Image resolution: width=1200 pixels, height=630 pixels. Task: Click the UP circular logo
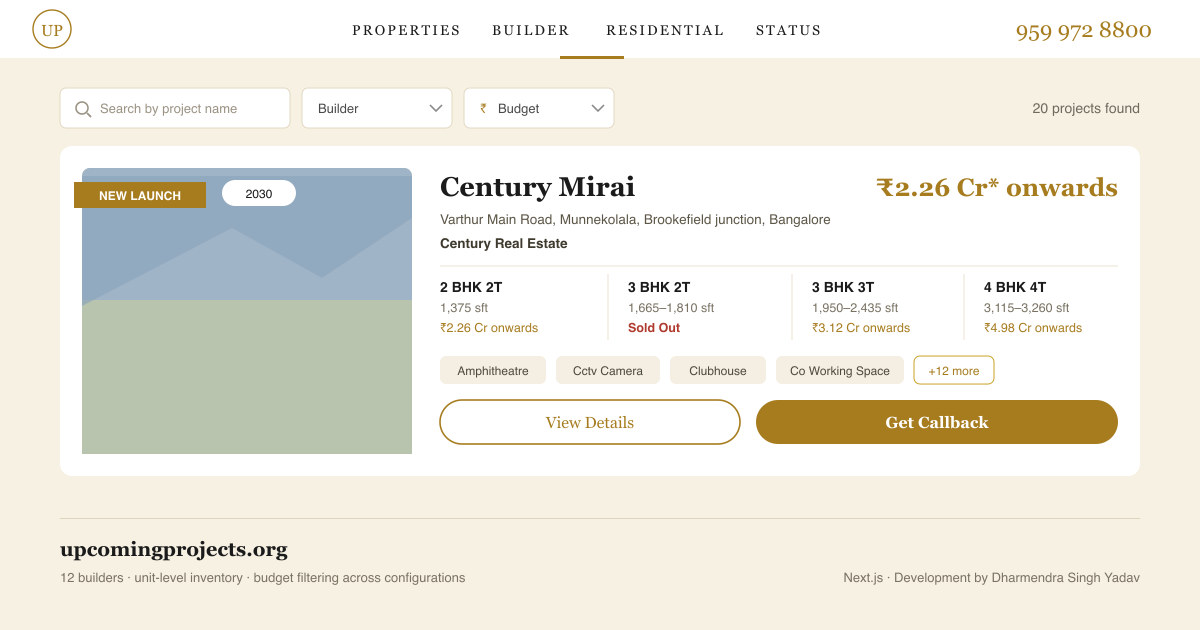tap(52, 29)
